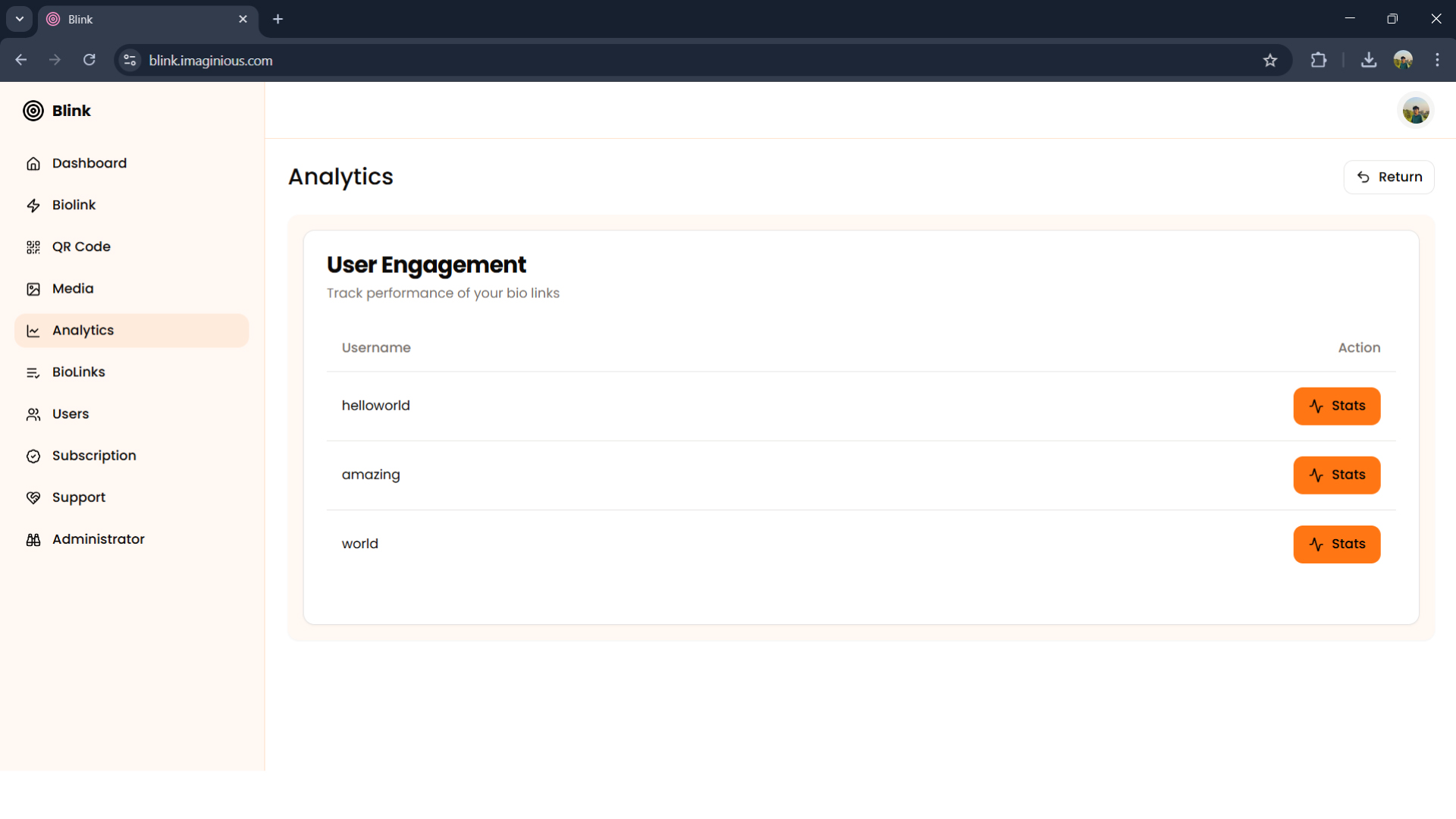Open the browser tab search chevron

click(19, 19)
